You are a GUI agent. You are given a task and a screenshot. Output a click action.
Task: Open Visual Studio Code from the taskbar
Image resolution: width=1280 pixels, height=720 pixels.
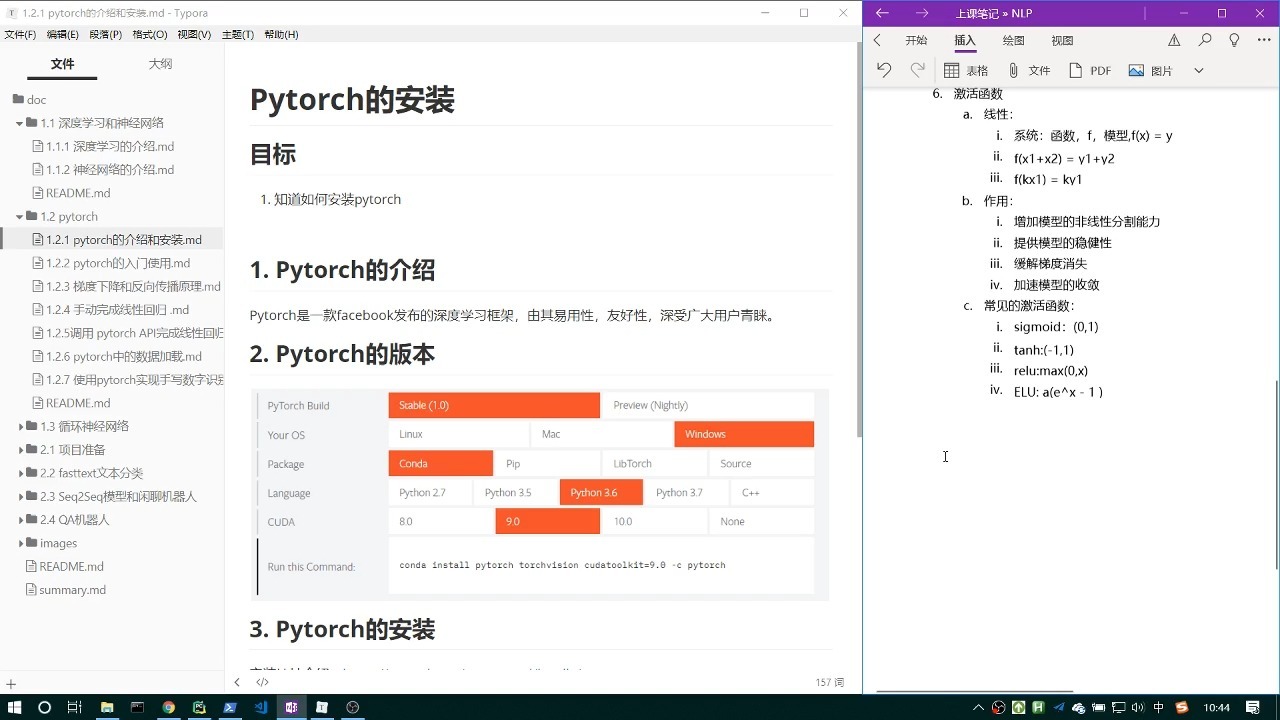260,707
